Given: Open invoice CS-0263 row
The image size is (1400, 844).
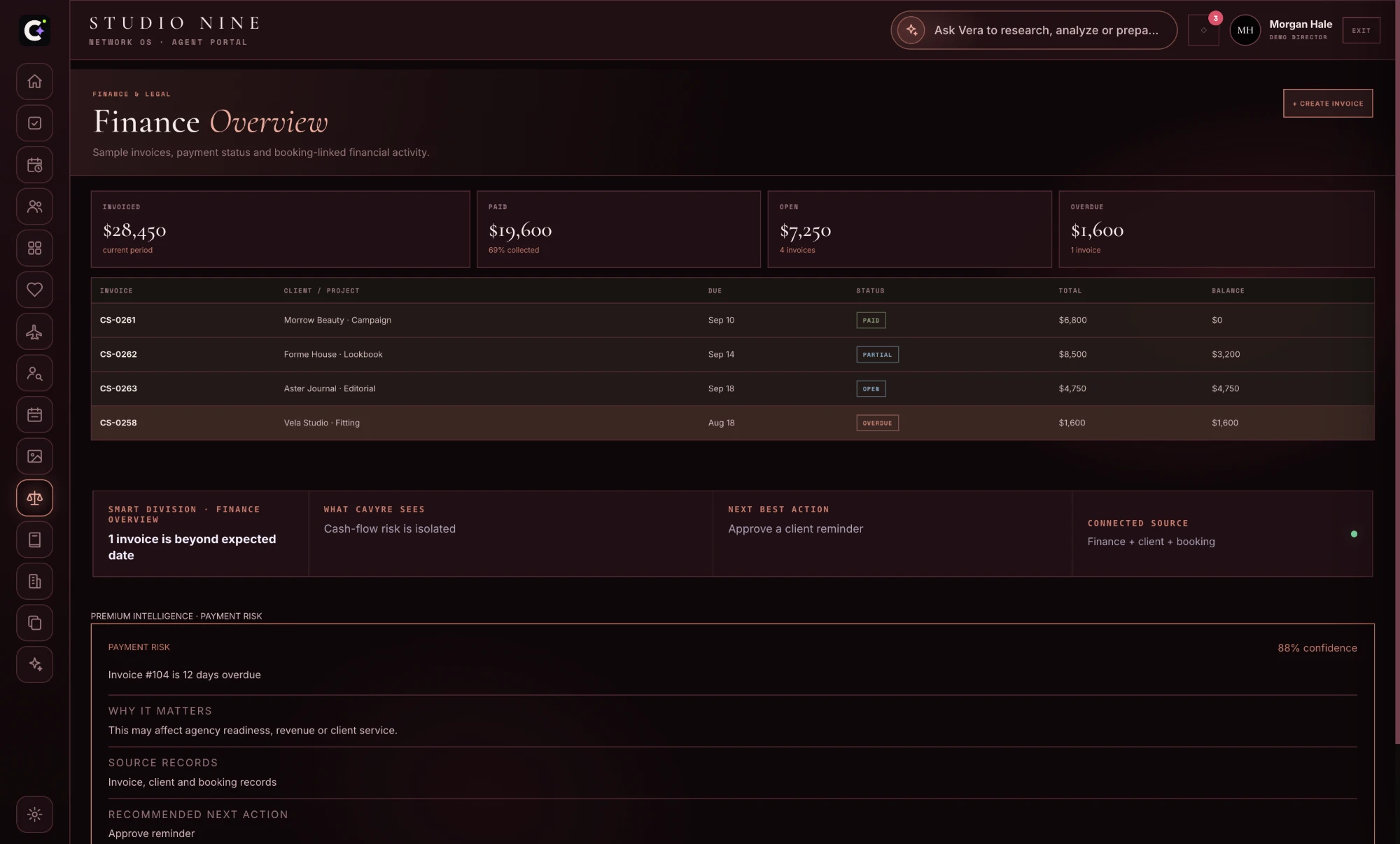Looking at the screenshot, I should [732, 388].
